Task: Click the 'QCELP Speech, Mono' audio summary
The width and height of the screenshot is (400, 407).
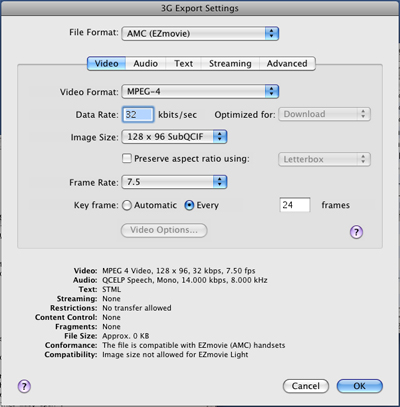Action: 185,280
